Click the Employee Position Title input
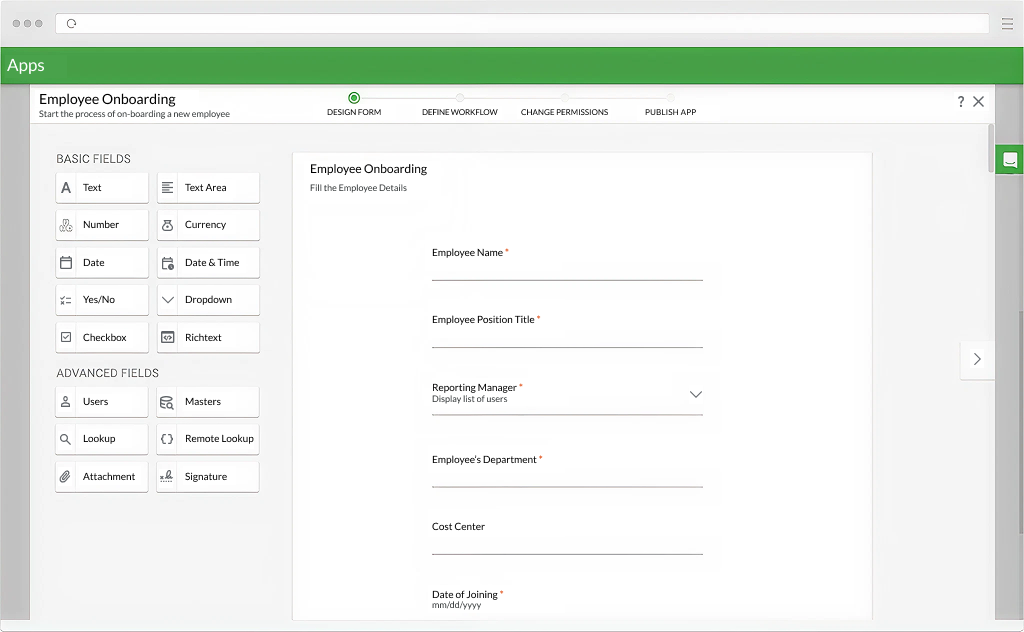 pos(567,339)
